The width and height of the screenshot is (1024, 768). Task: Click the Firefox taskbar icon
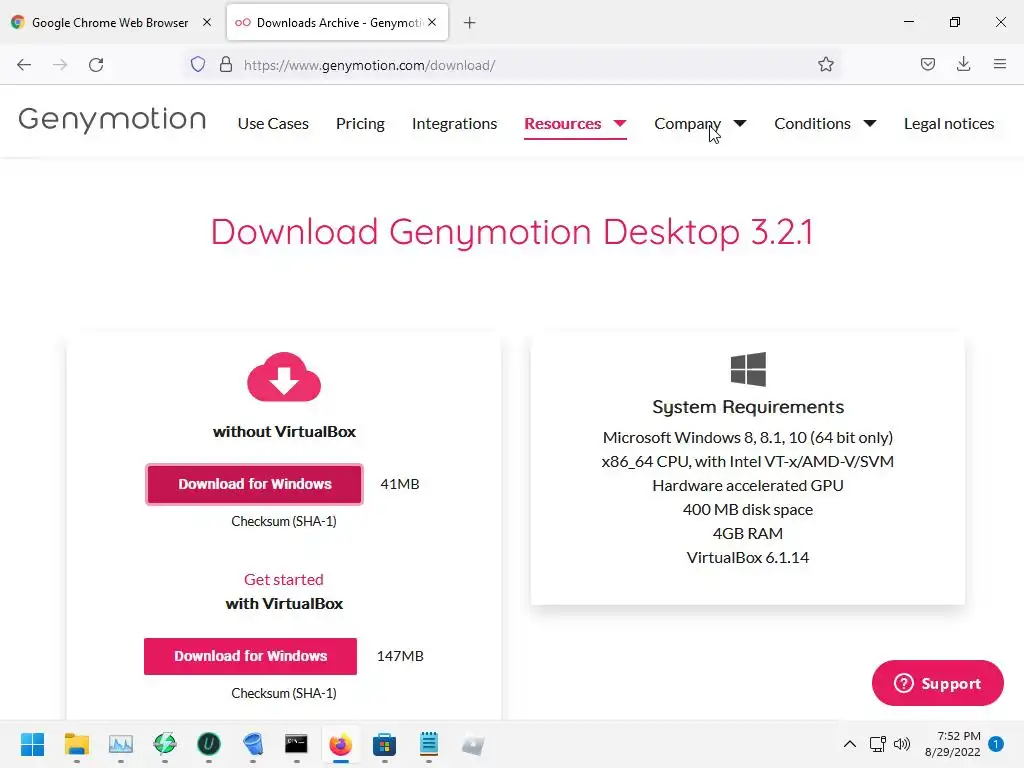click(340, 744)
